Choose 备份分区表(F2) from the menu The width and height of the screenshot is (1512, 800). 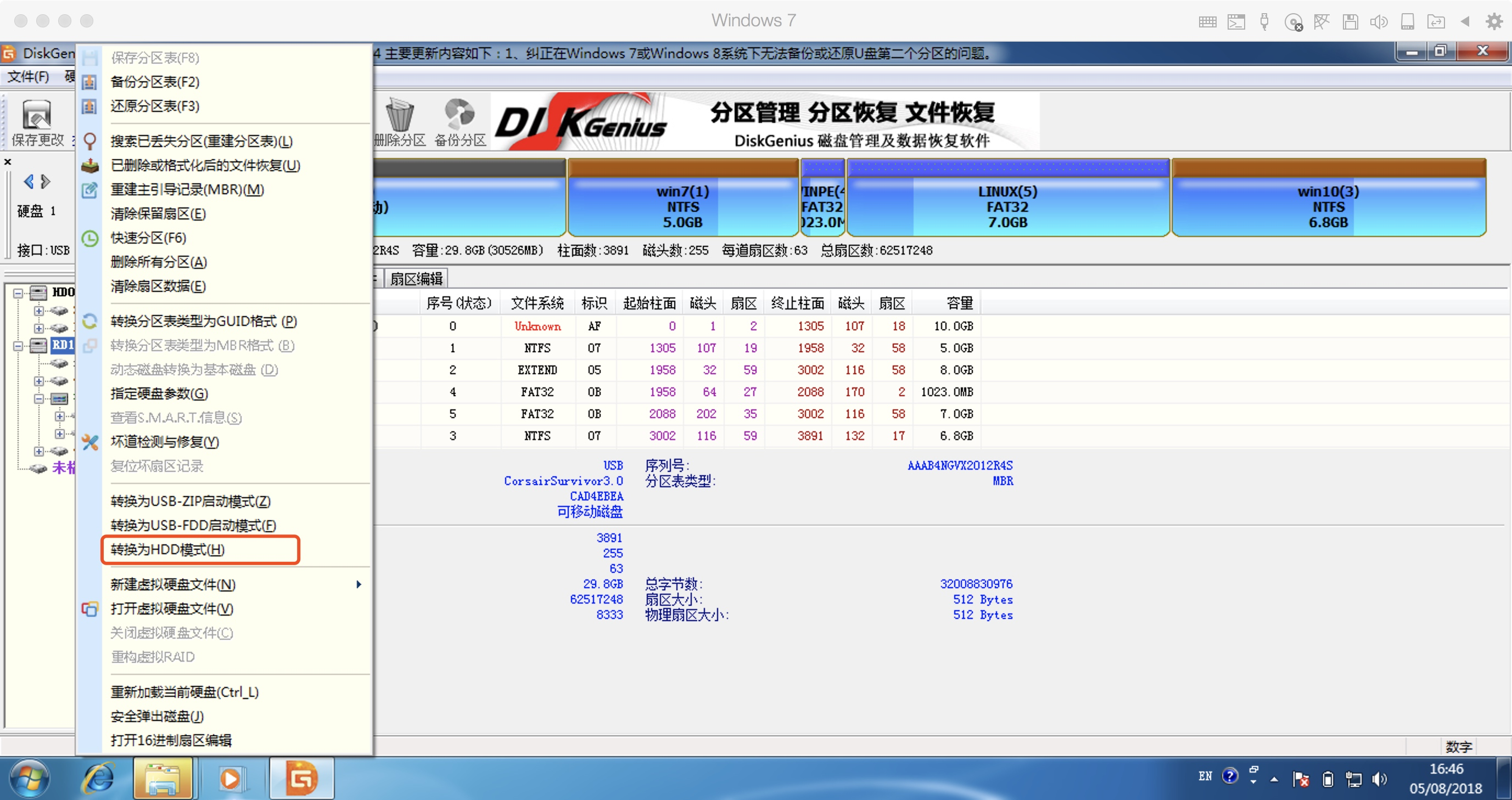155,82
